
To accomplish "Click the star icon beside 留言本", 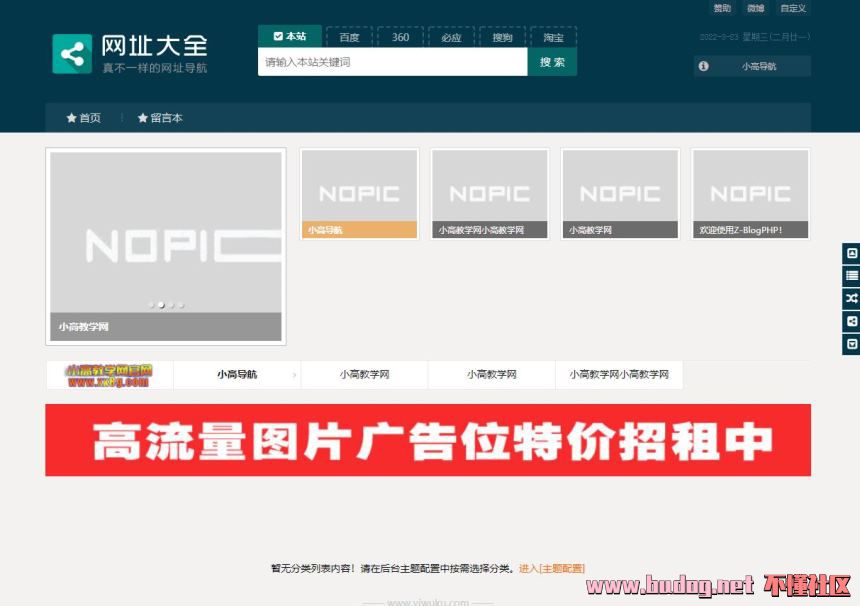I will click(143, 118).
